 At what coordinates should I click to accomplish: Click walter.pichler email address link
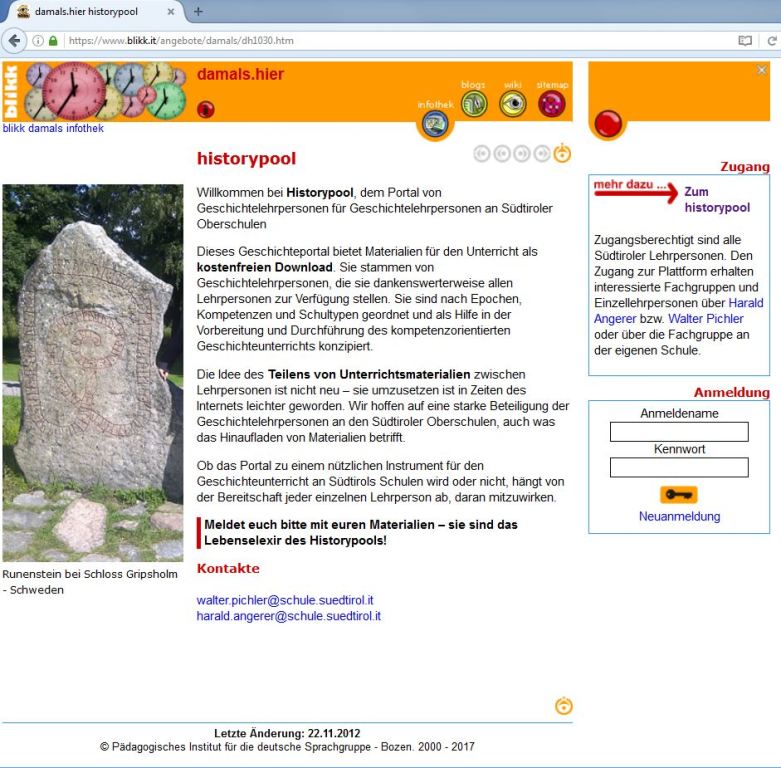285,600
